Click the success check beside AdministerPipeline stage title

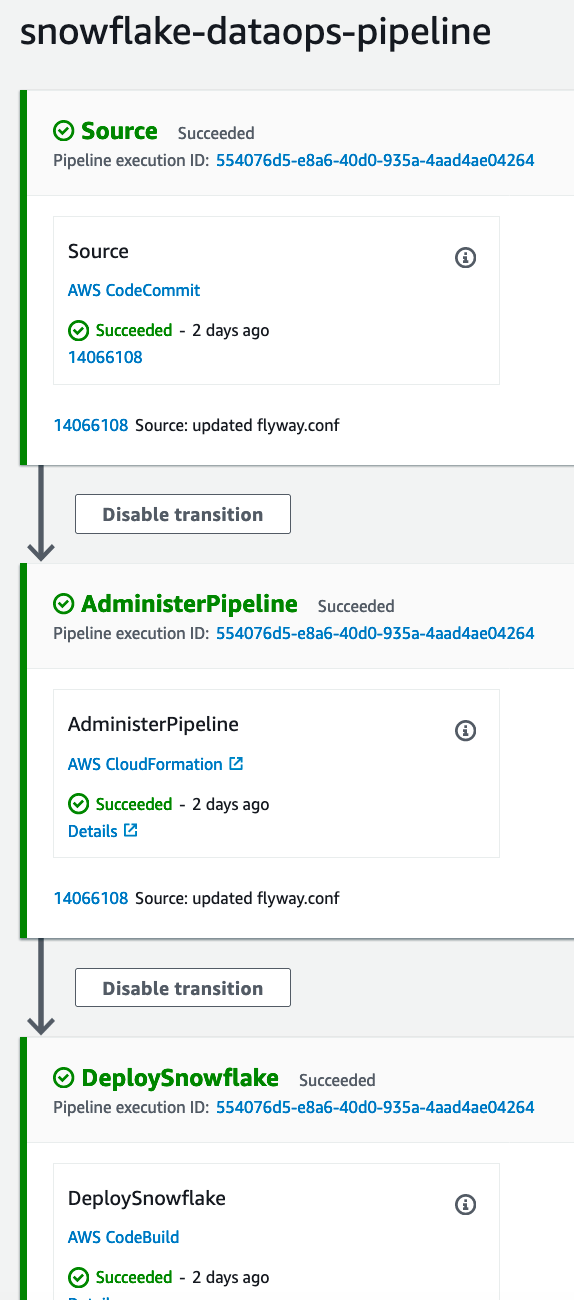(x=63, y=604)
